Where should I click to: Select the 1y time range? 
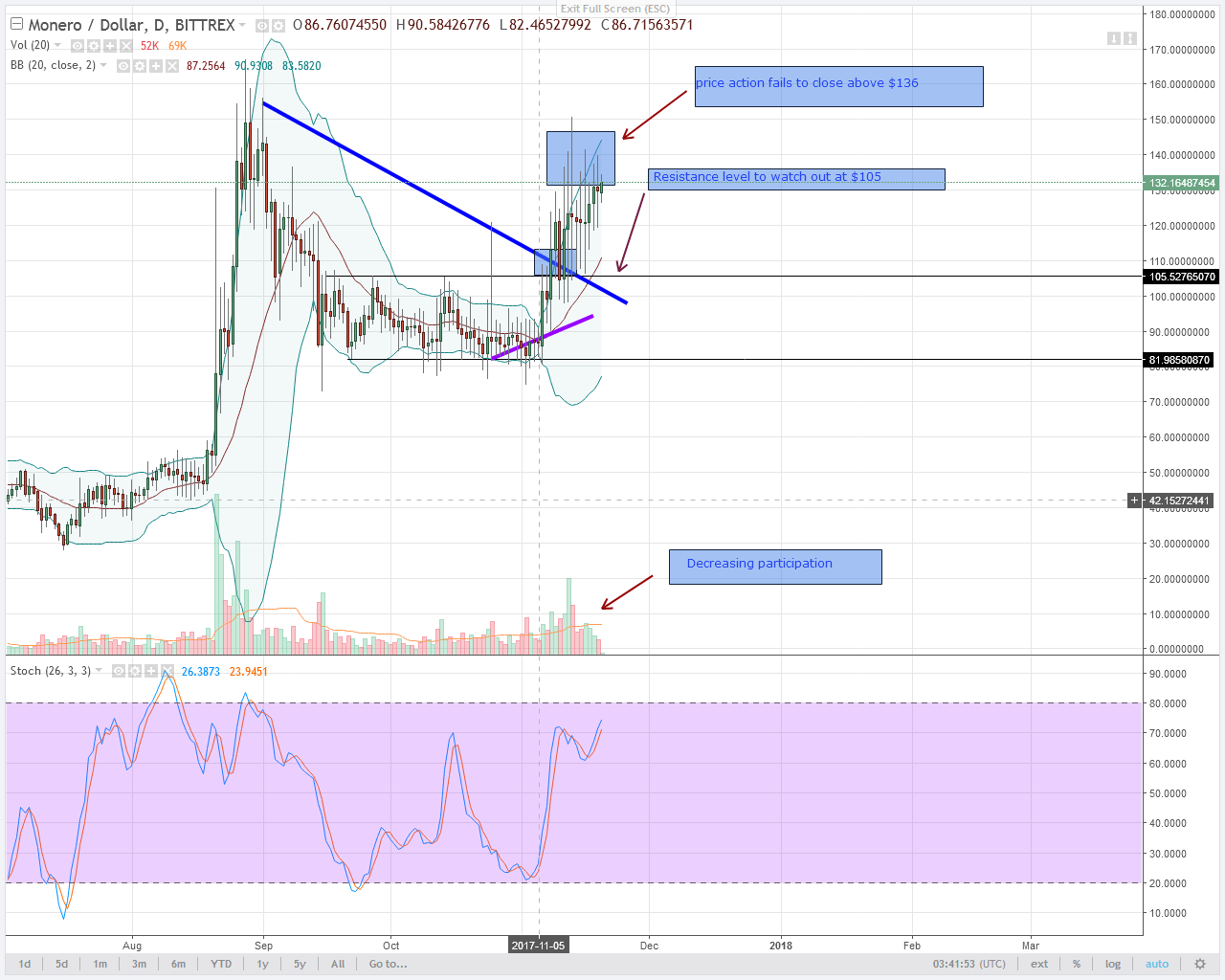pos(262,964)
